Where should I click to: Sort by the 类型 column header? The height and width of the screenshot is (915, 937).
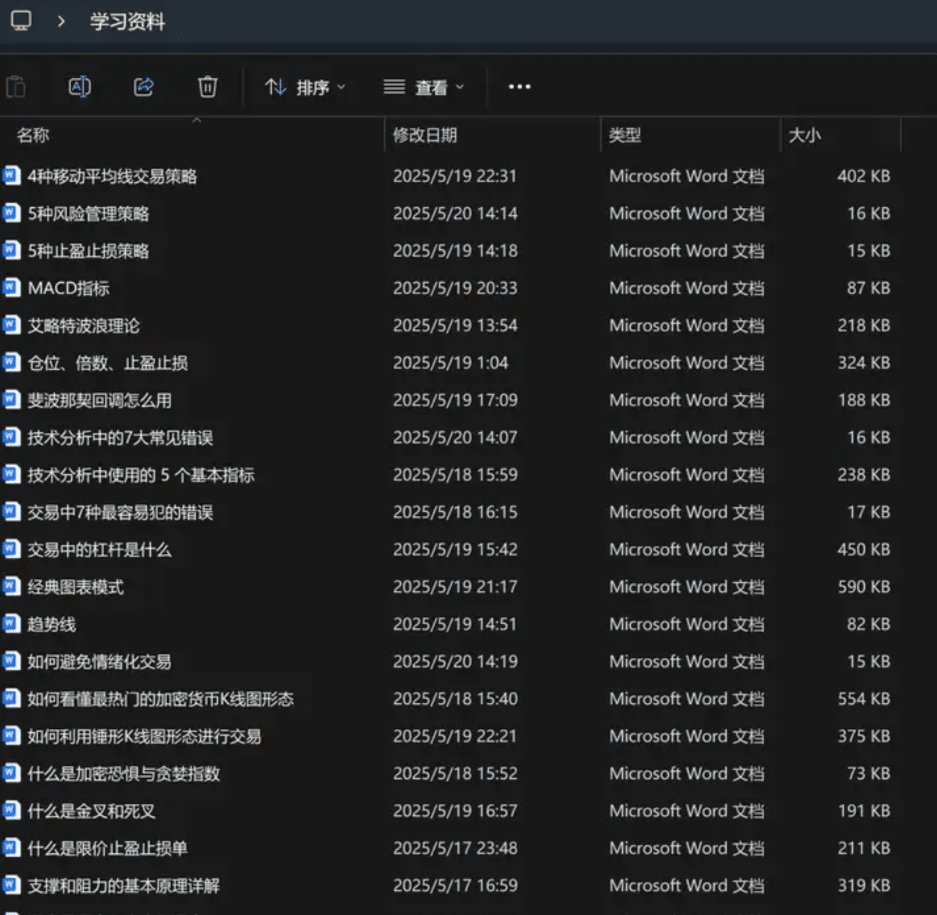[625, 135]
